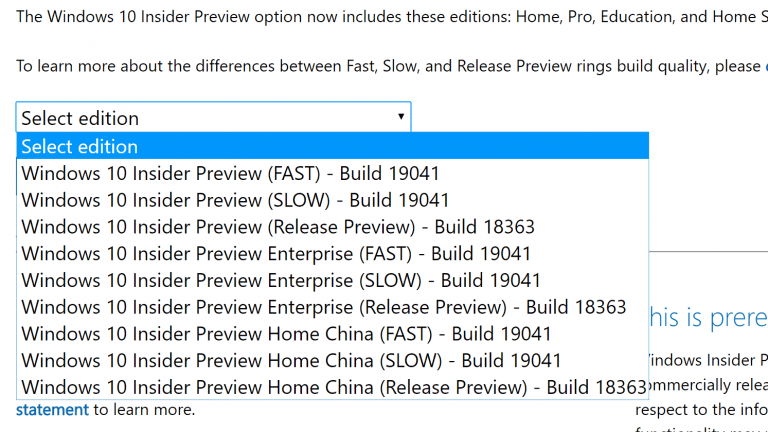Click the paragraph listing Home, Pro, Education editions

click(x=390, y=16)
